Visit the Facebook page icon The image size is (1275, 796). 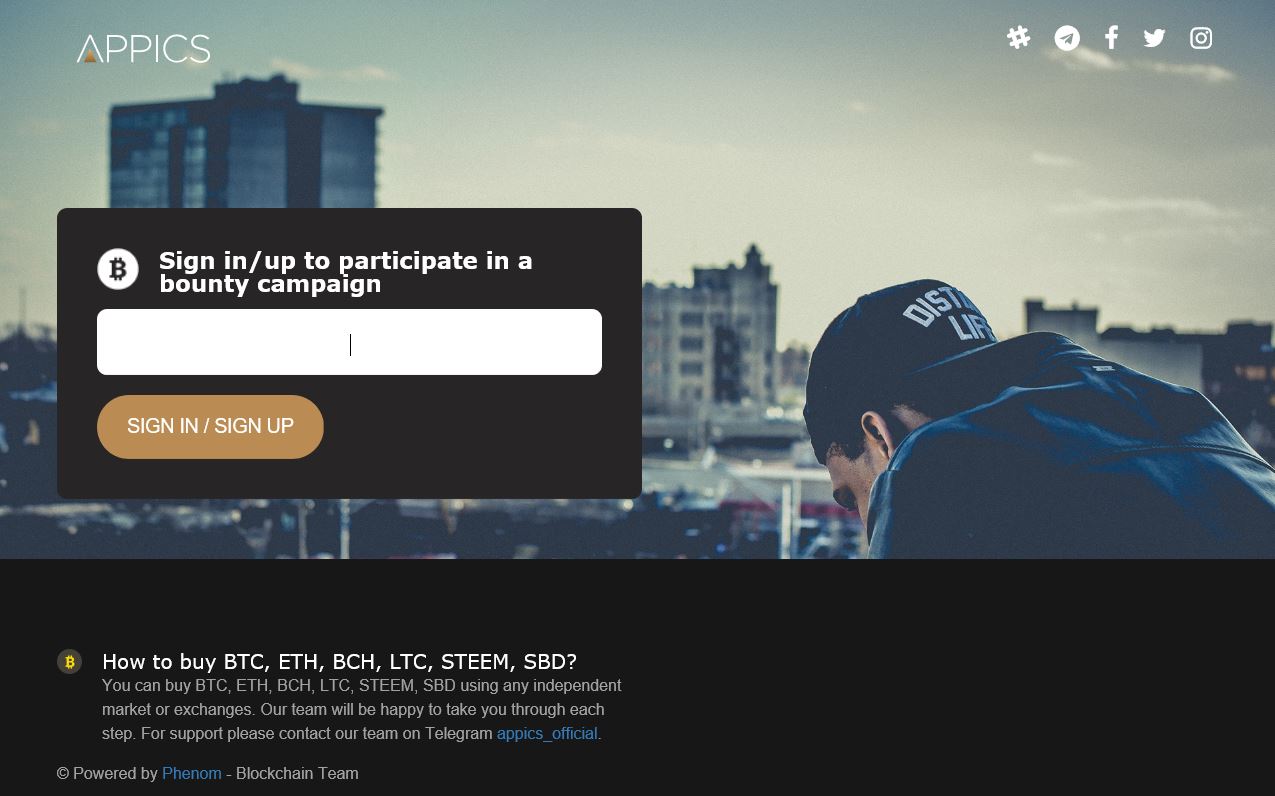click(1111, 38)
